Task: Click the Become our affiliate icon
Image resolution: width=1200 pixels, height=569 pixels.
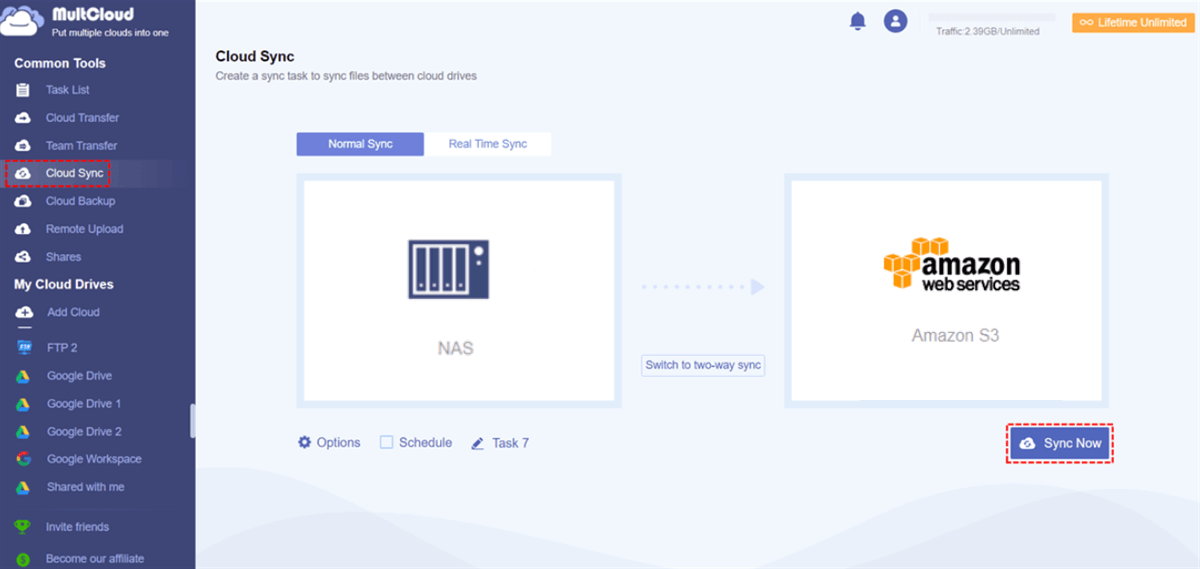Action: [x=24, y=559]
